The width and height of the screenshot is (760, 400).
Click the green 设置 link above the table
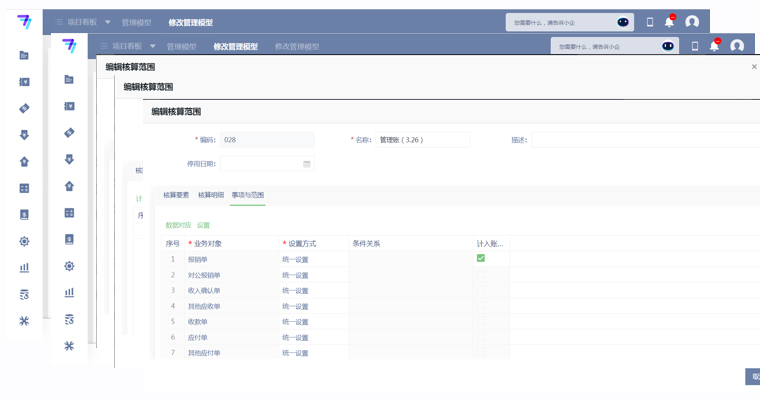[203, 225]
